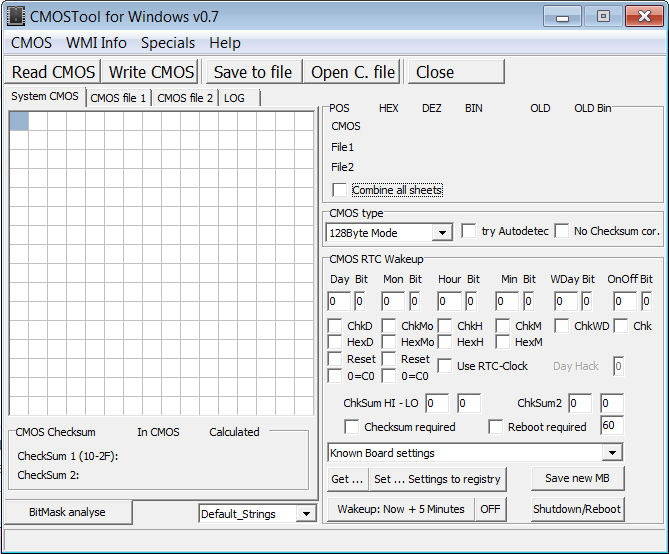Image resolution: width=669 pixels, height=554 pixels.
Task: Click the BitMask analyse button
Action: (x=67, y=512)
